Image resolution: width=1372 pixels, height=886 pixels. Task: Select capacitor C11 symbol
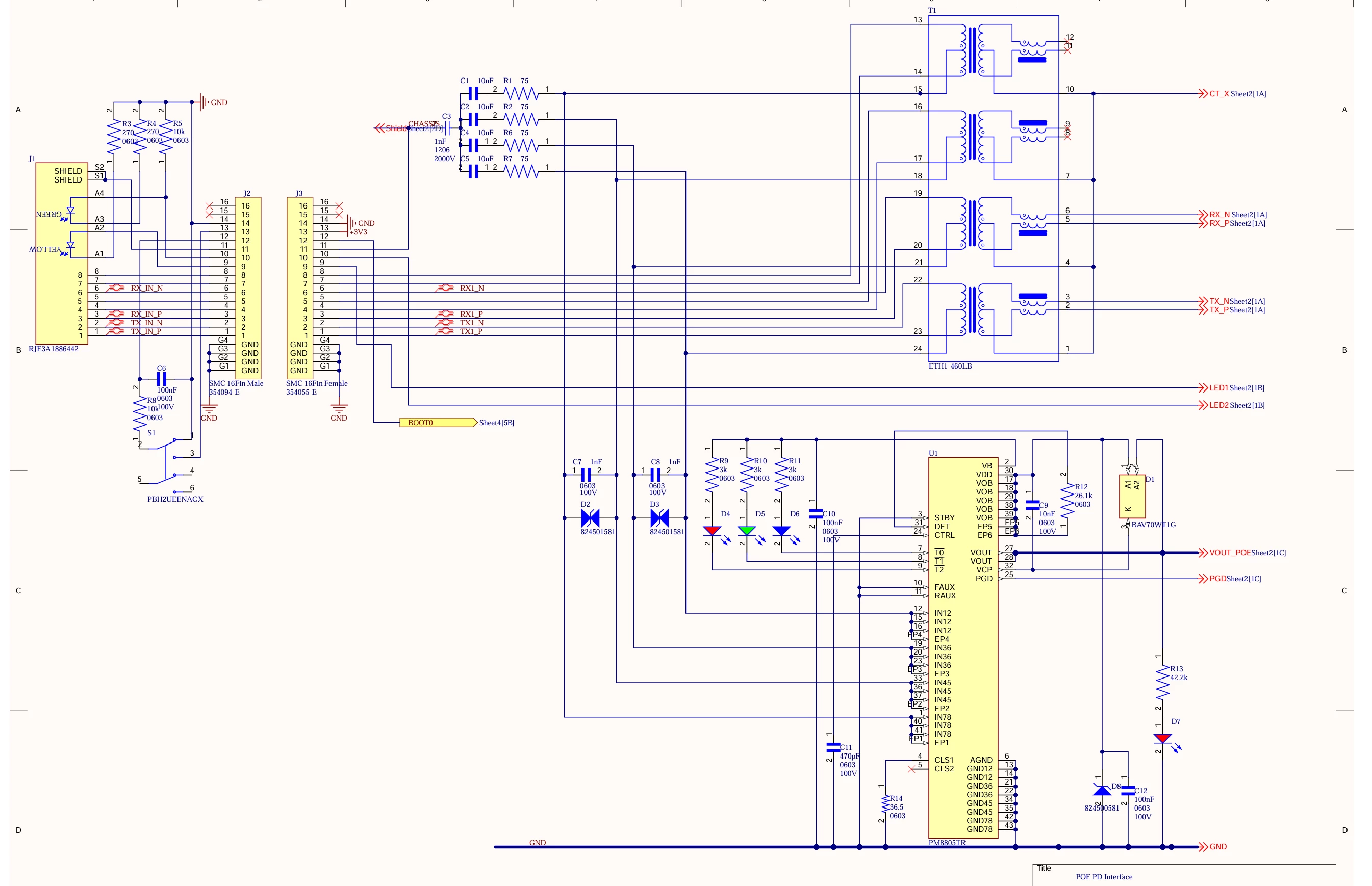[x=833, y=747]
